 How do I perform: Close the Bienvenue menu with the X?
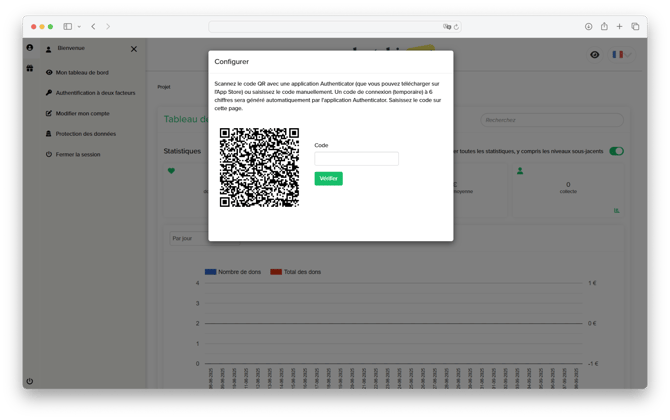pos(134,49)
